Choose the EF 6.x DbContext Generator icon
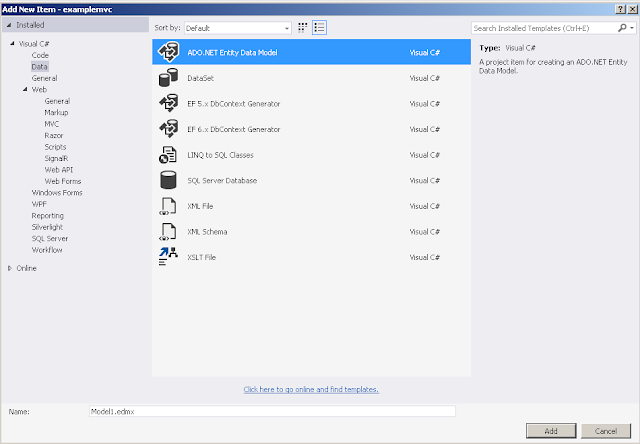Image resolution: width=640 pixels, height=444 pixels. pos(168,129)
